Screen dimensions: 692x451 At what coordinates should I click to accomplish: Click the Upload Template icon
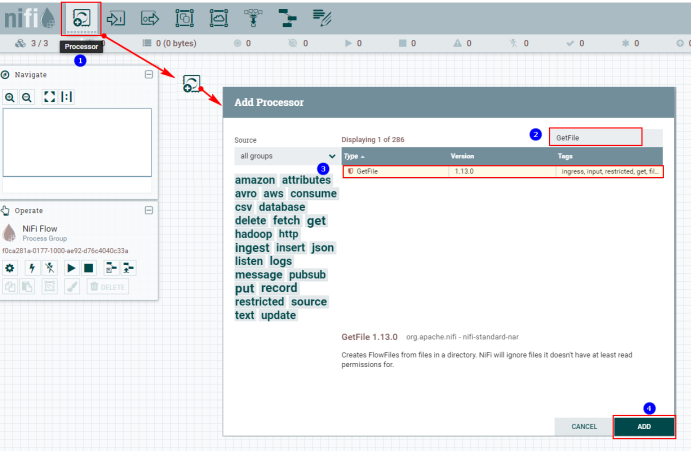pos(128,268)
